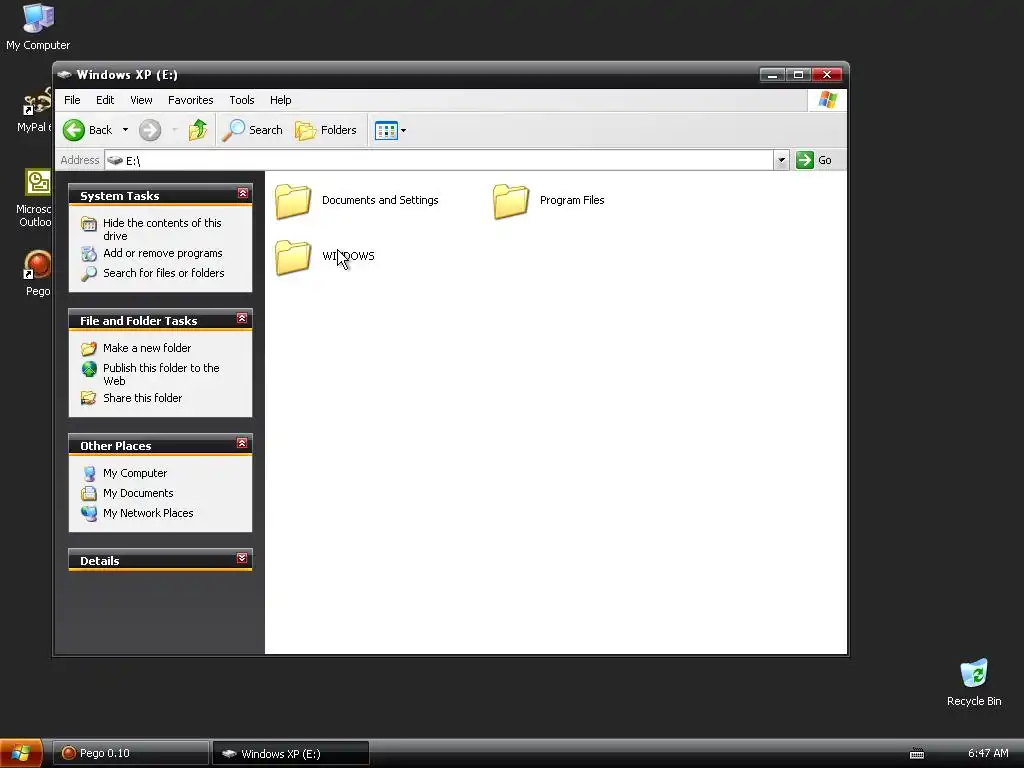Open the Help menu
This screenshot has height=768, width=1024.
(x=281, y=100)
